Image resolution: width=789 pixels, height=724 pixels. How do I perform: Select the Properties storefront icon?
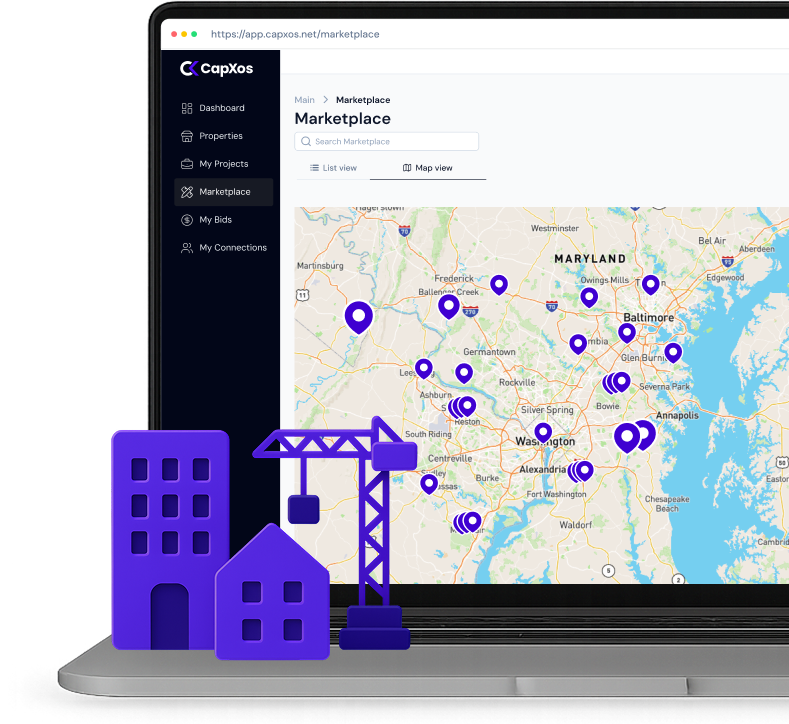[x=187, y=136]
